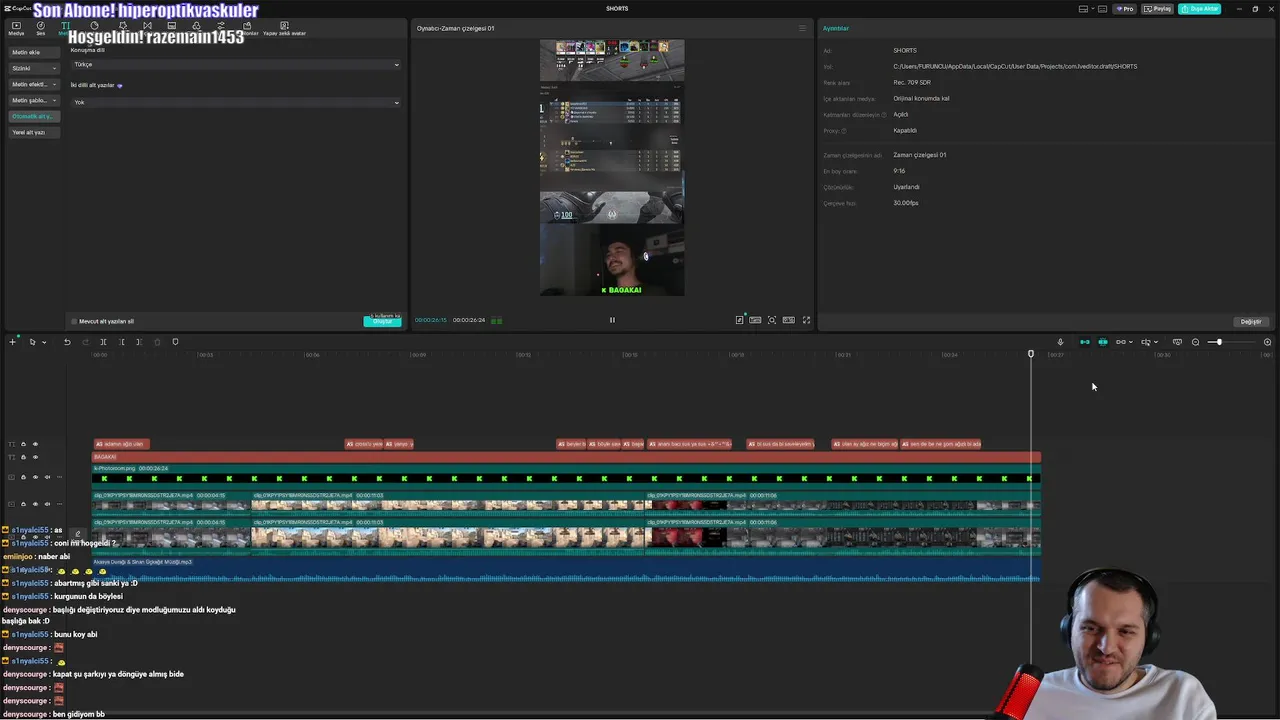Open the İki dilli alt yazılar Yok dropdown
Image resolution: width=1280 pixels, height=720 pixels.
(x=235, y=102)
